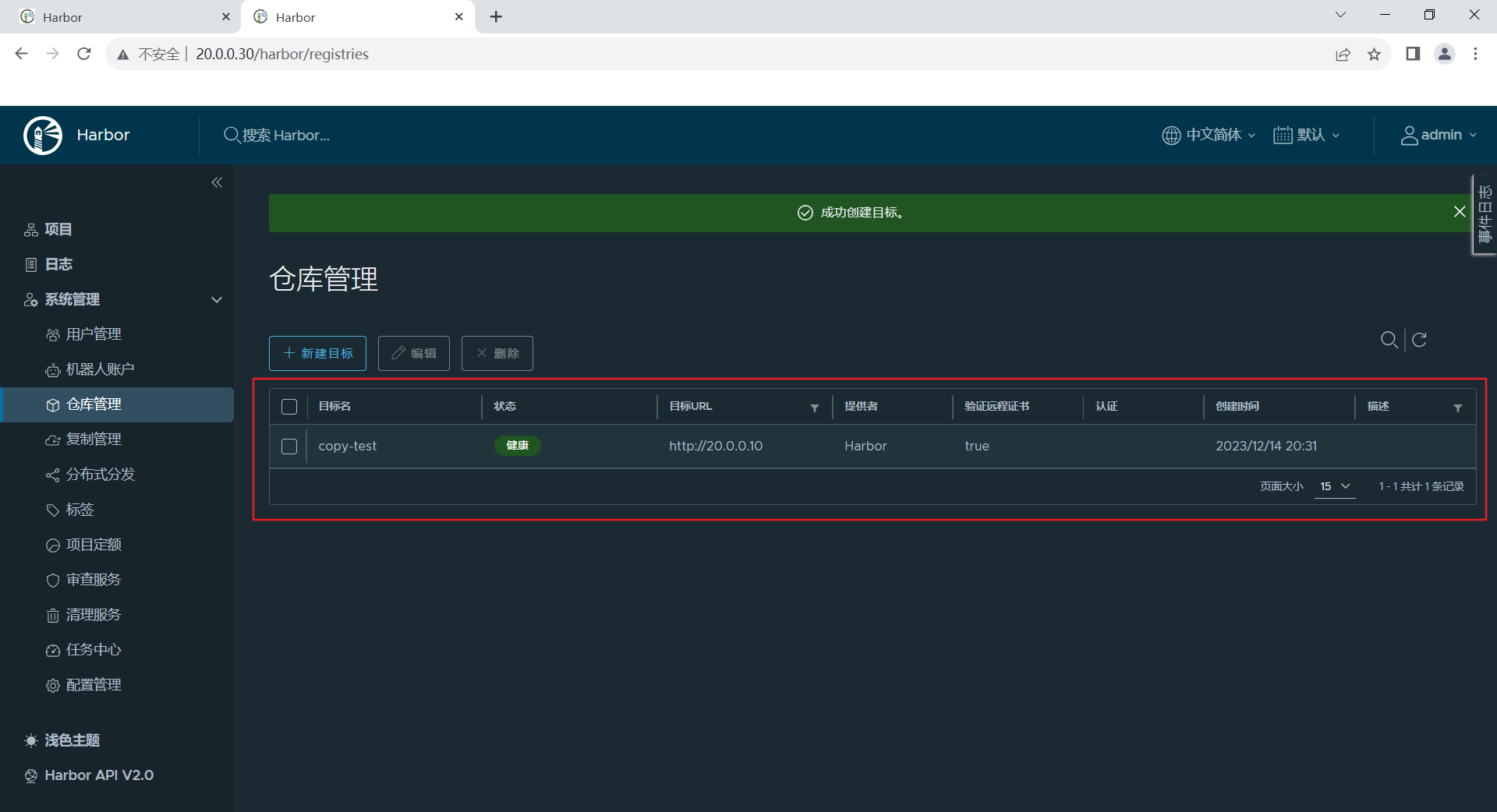Collapse the 系统管理 section
1497x812 pixels.
tap(217, 300)
